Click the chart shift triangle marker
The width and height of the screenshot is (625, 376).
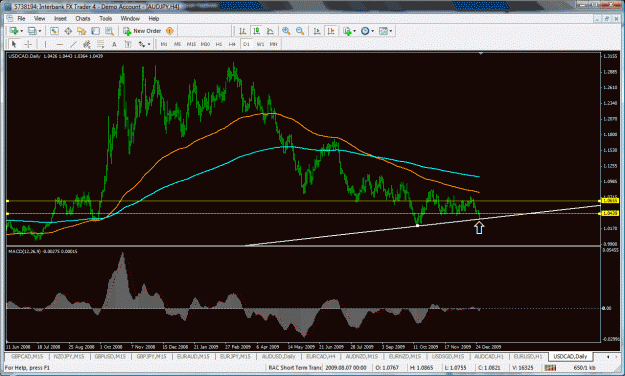[481, 53]
